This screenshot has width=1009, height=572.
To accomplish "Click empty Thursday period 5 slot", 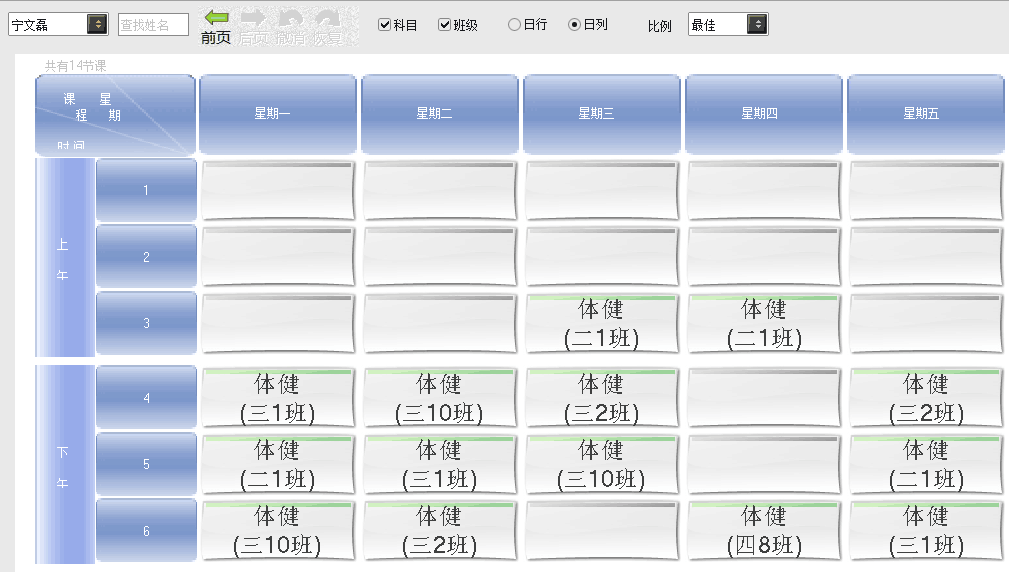I will [x=764, y=465].
